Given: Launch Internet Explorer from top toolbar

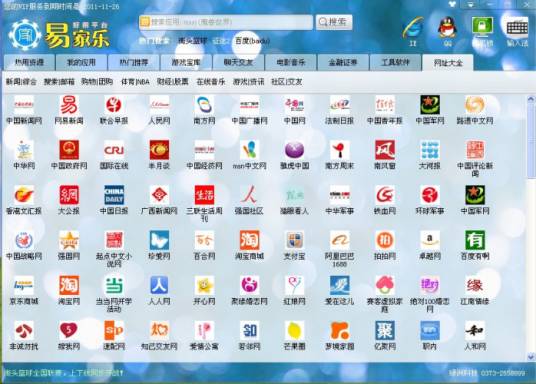Looking at the screenshot, I should point(413,28).
